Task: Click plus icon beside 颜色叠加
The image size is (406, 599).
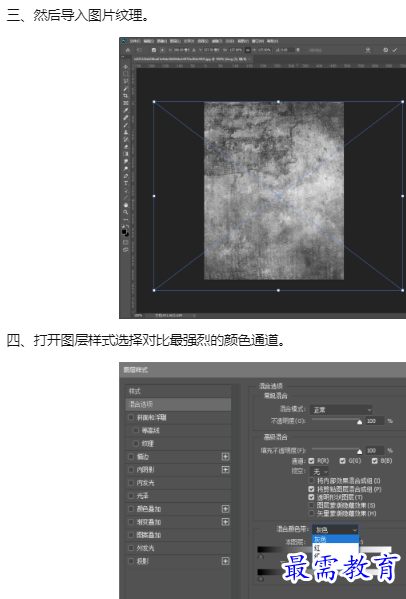Action: point(225,509)
